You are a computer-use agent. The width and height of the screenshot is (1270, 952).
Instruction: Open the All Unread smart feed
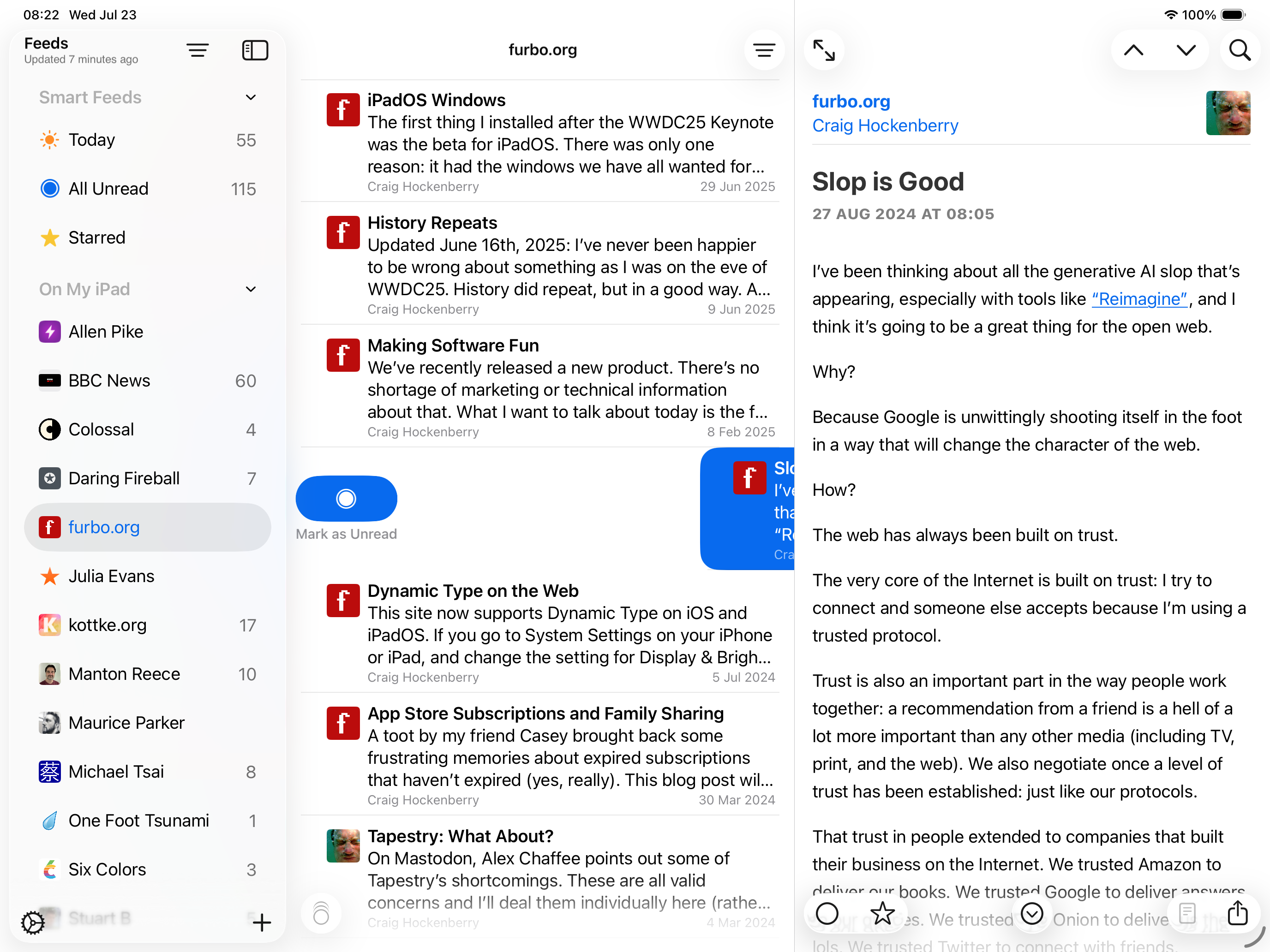point(108,189)
